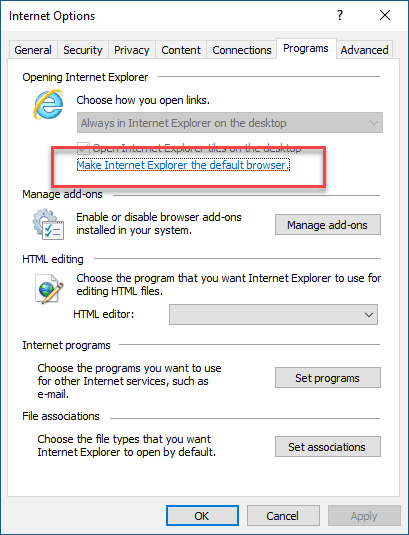Toggle Open Internet Explorer tiles on desktop checkbox

click(x=83, y=148)
